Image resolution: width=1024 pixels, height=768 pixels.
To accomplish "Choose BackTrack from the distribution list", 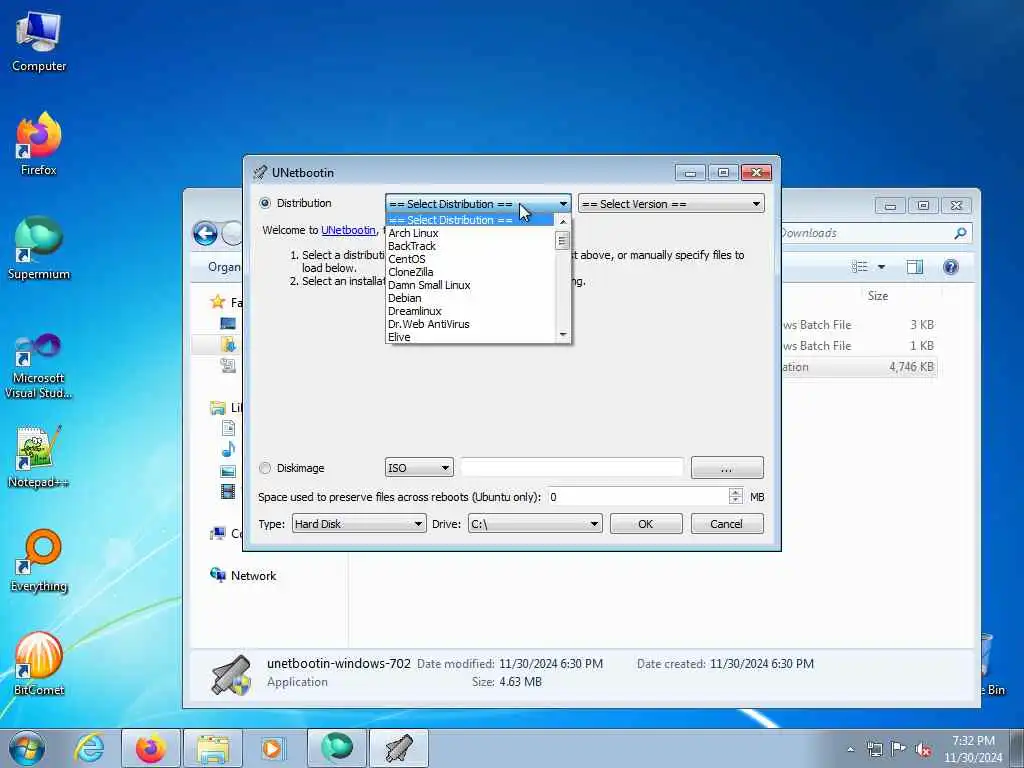I will tap(470, 246).
